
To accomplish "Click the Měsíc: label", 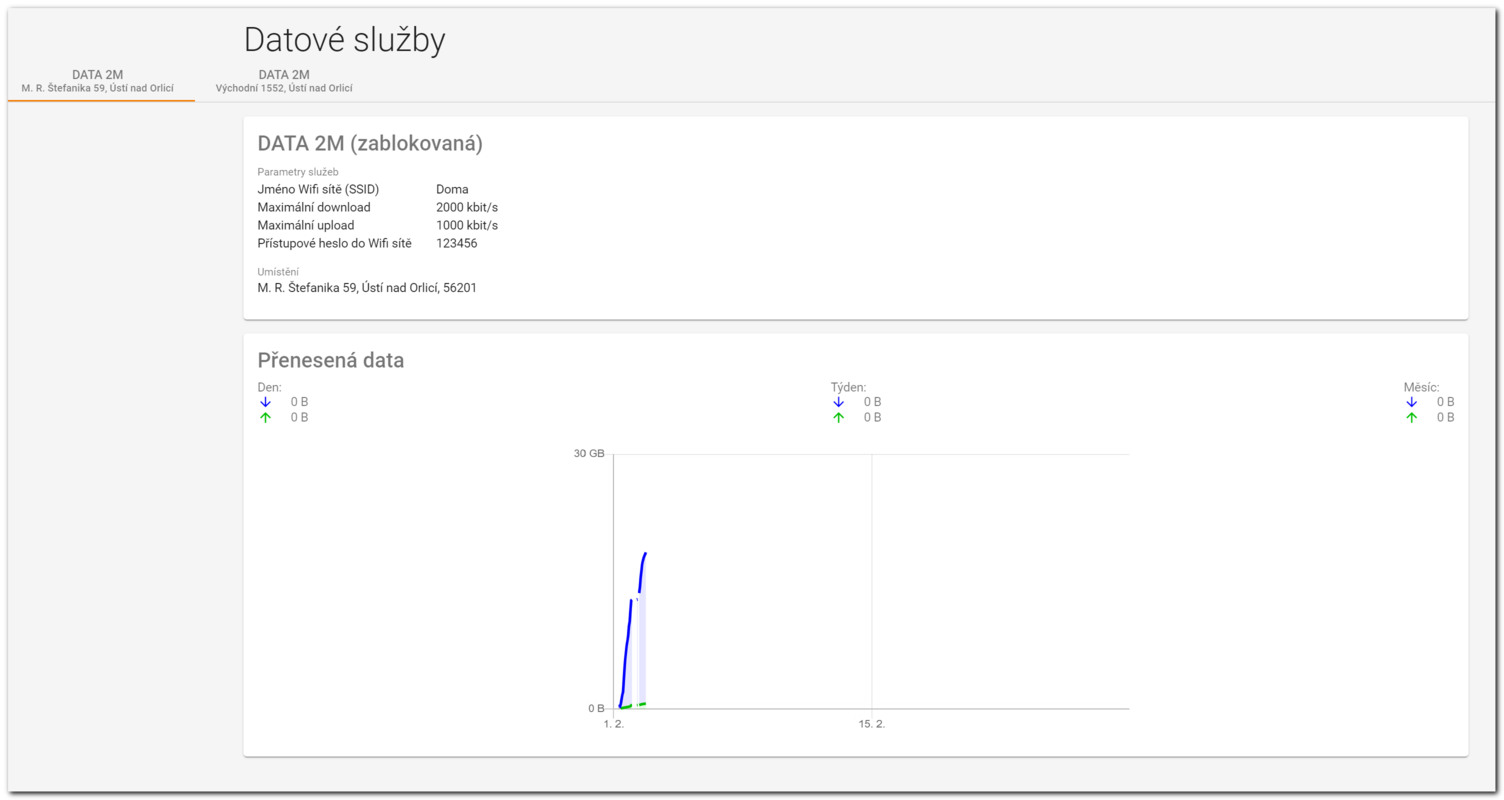I will click(x=1421, y=387).
